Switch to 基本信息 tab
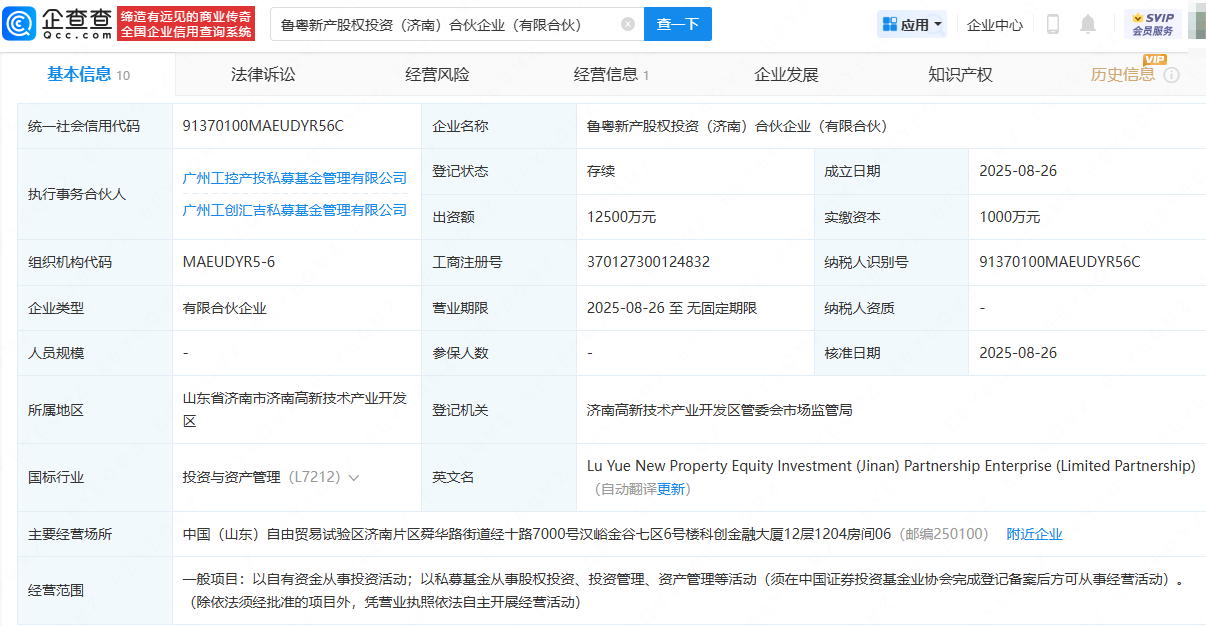 [x=88, y=74]
